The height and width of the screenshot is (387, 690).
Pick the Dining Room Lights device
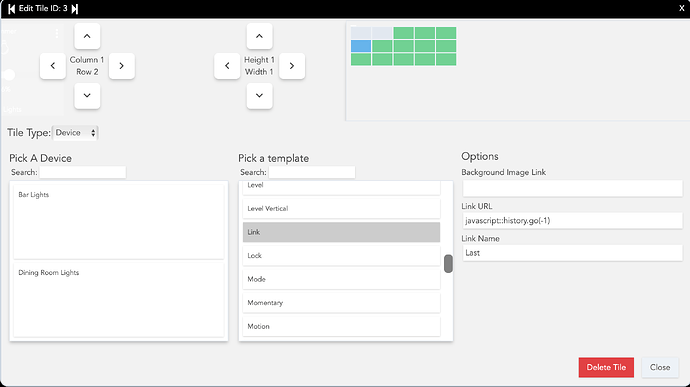coord(119,299)
